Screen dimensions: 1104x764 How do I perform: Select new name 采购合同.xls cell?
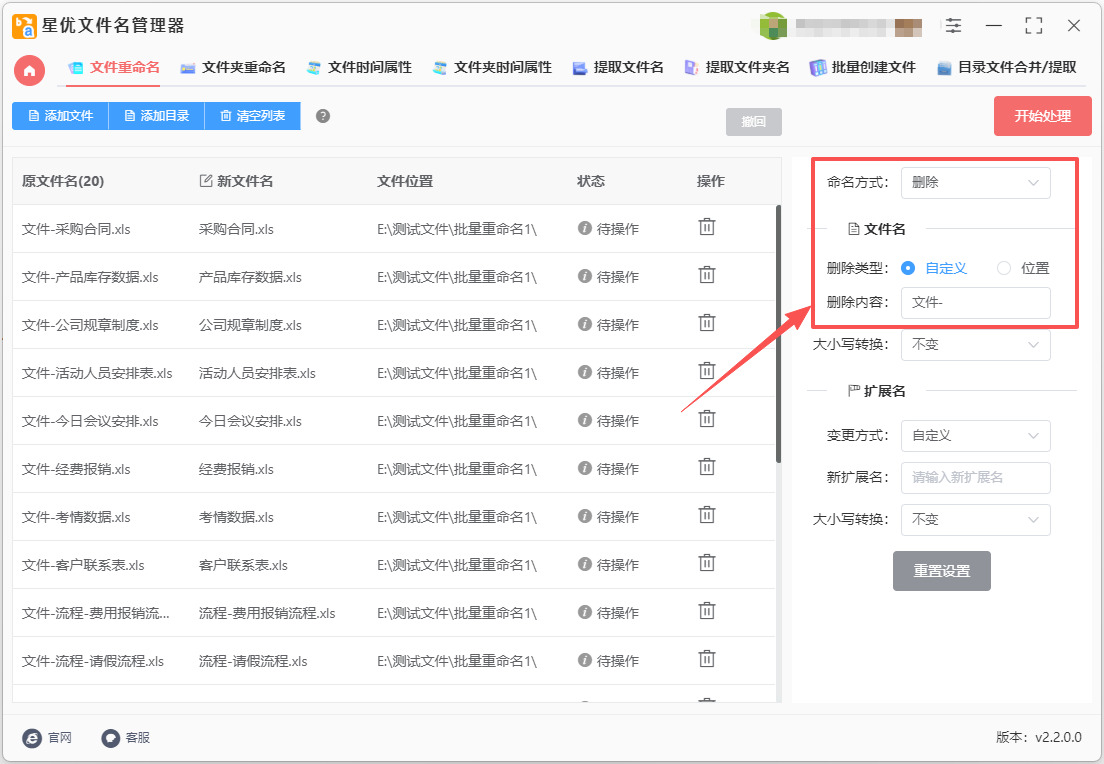click(x=236, y=229)
